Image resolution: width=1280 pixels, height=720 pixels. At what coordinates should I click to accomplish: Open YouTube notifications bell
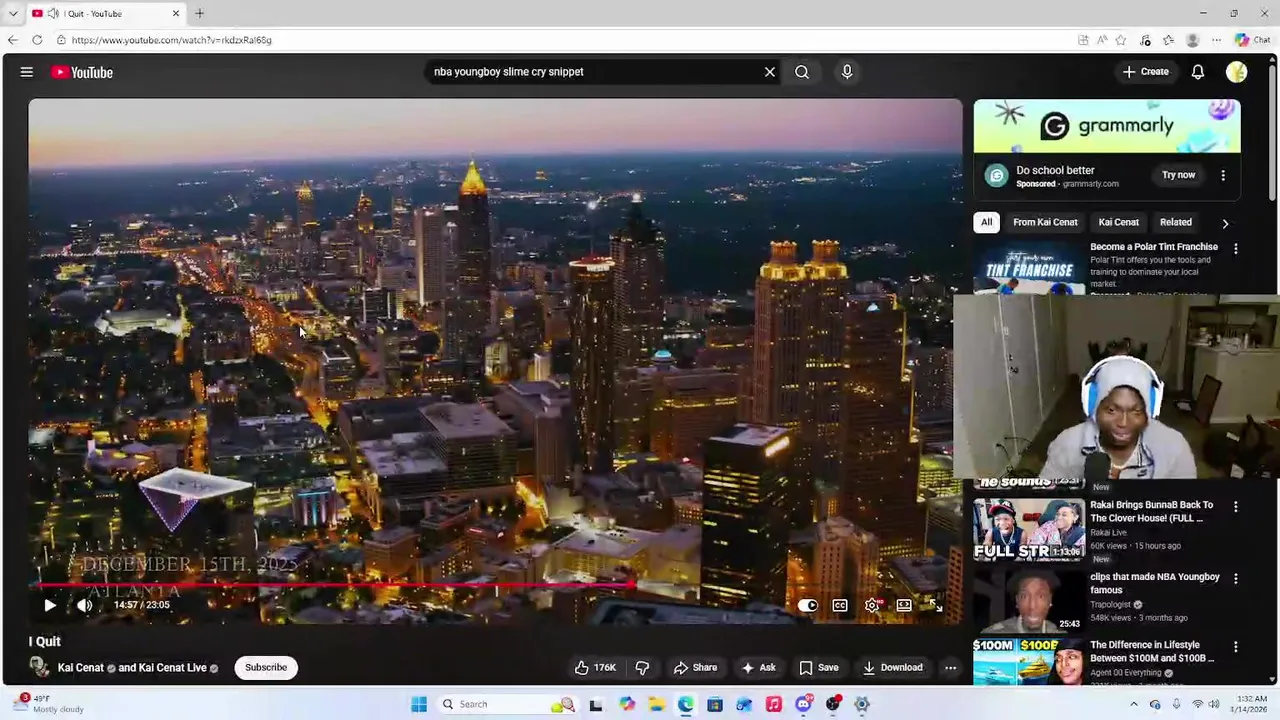pos(1198,72)
